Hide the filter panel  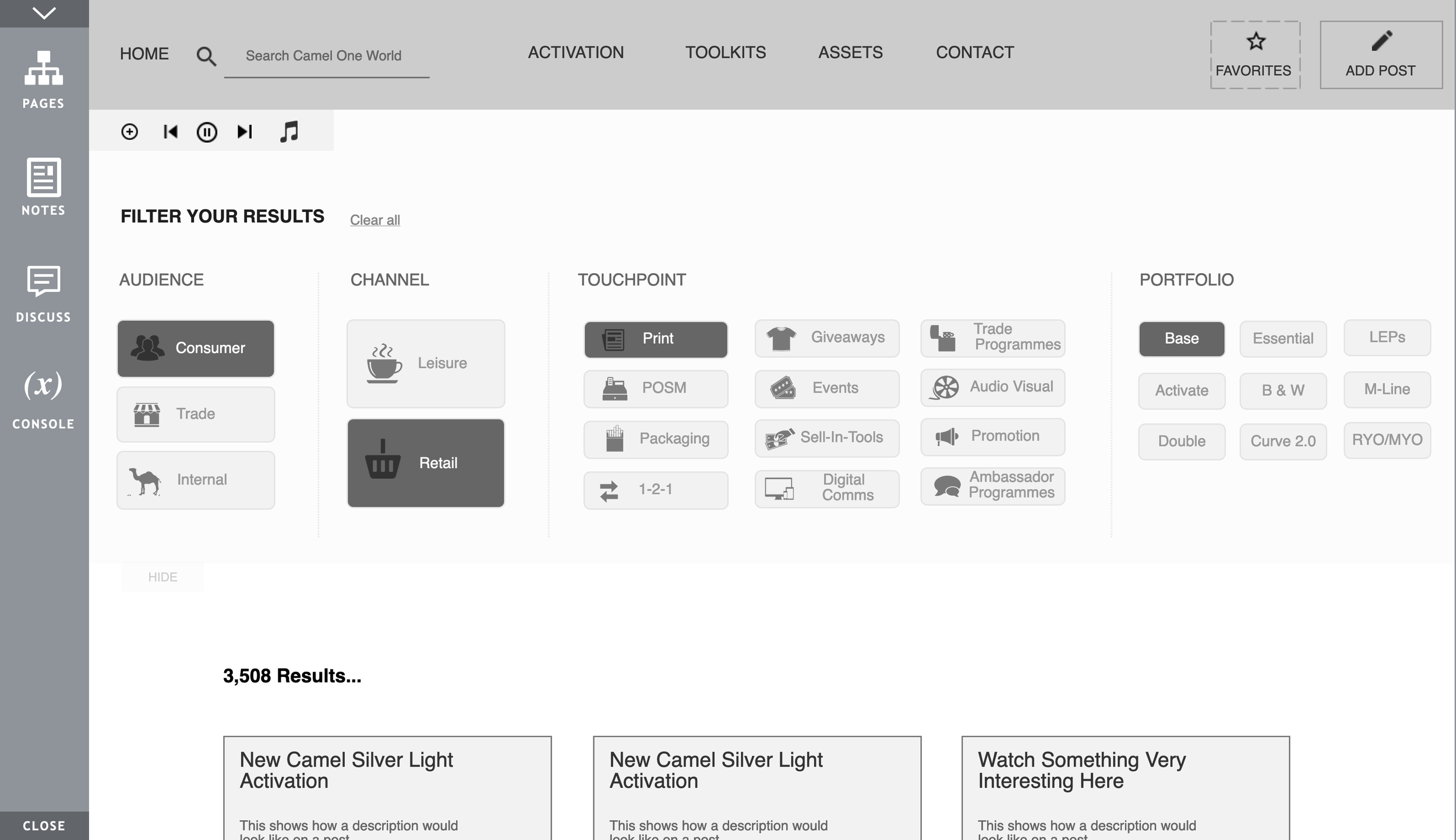pyautogui.click(x=162, y=577)
